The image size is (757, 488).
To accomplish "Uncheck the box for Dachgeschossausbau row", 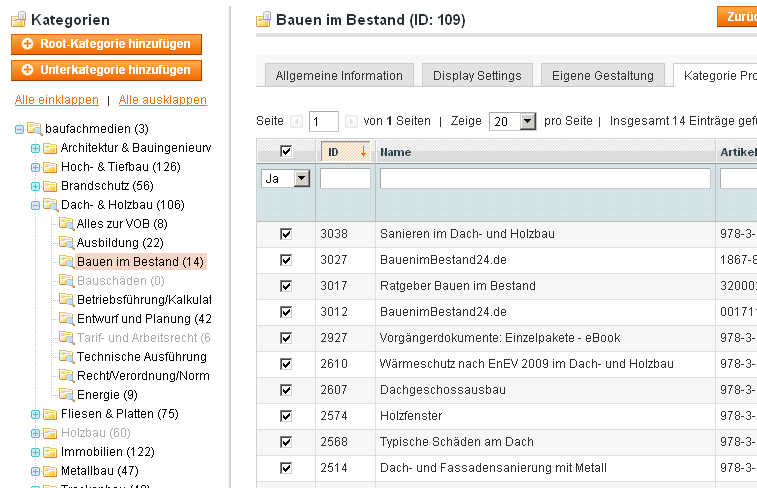I will point(286,390).
